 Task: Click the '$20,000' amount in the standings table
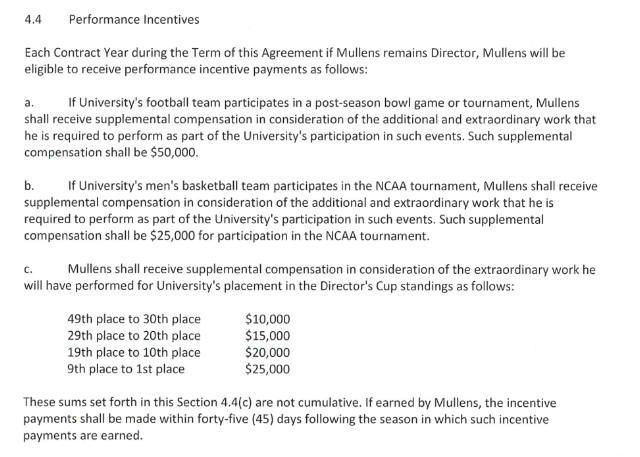268,353
